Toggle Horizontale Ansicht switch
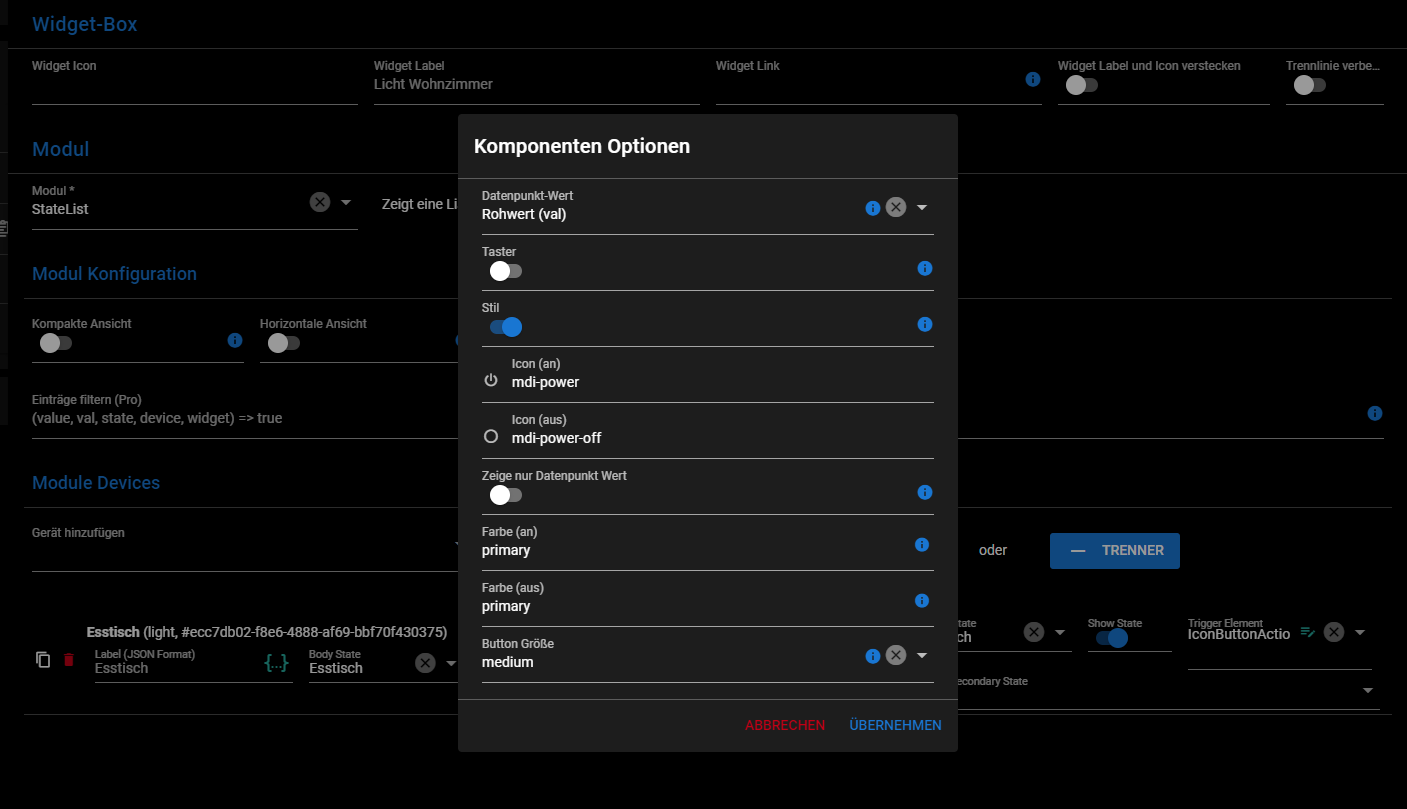This screenshot has height=809, width=1407. point(283,343)
